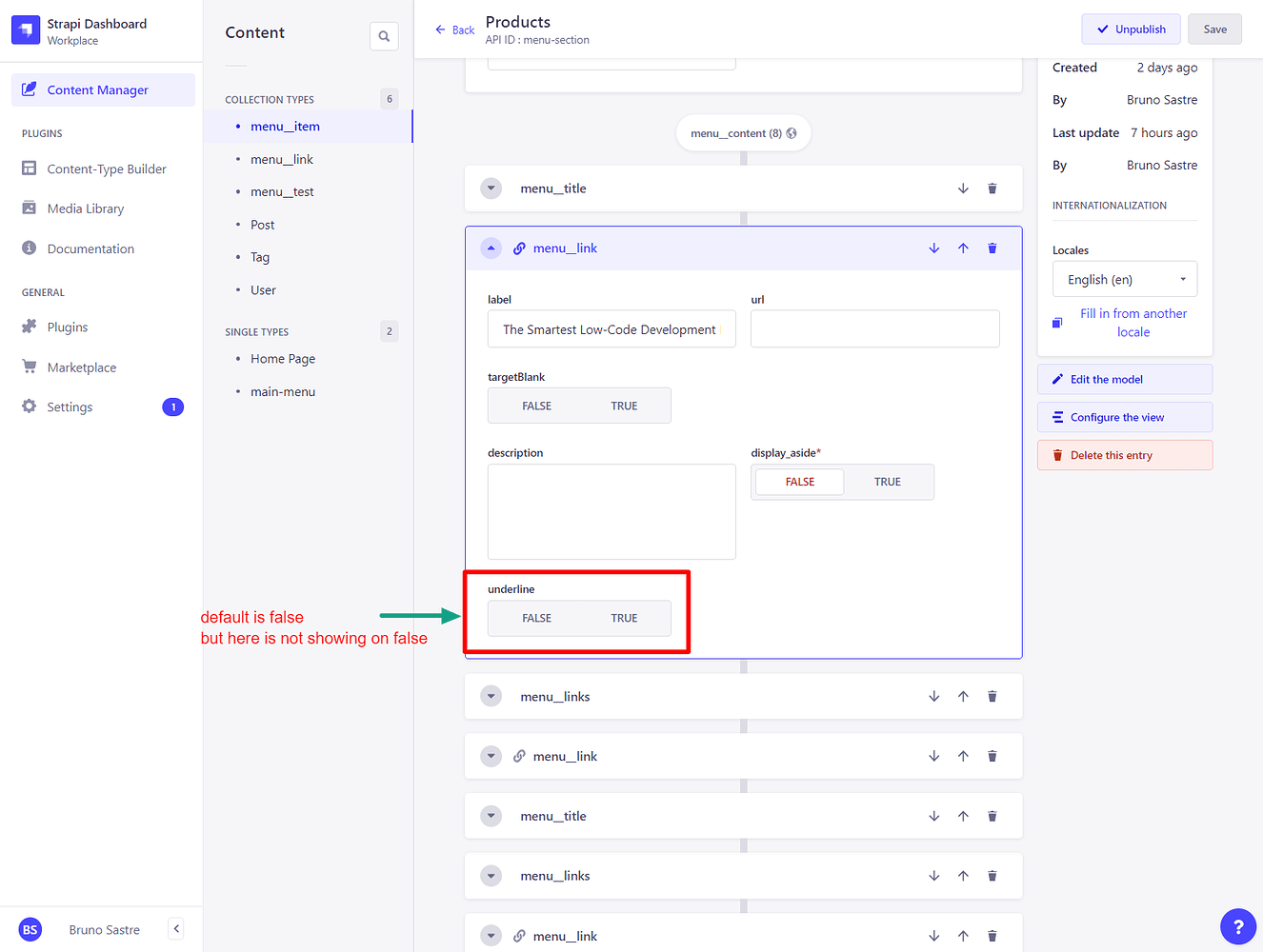Viewport: 1263px width, 952px height.
Task: Move the expanded menu__link component down
Action: coord(933,248)
